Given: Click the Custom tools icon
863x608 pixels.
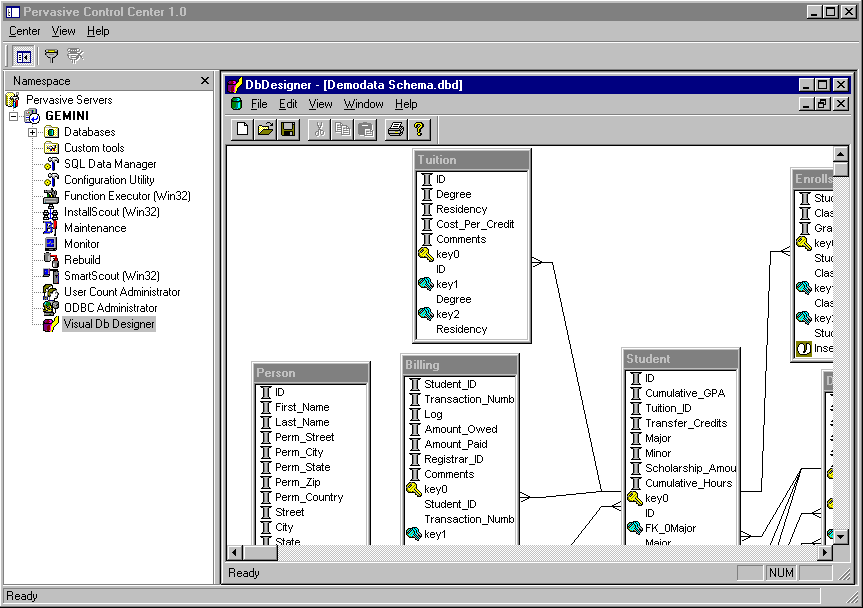Looking at the screenshot, I should (x=51, y=148).
